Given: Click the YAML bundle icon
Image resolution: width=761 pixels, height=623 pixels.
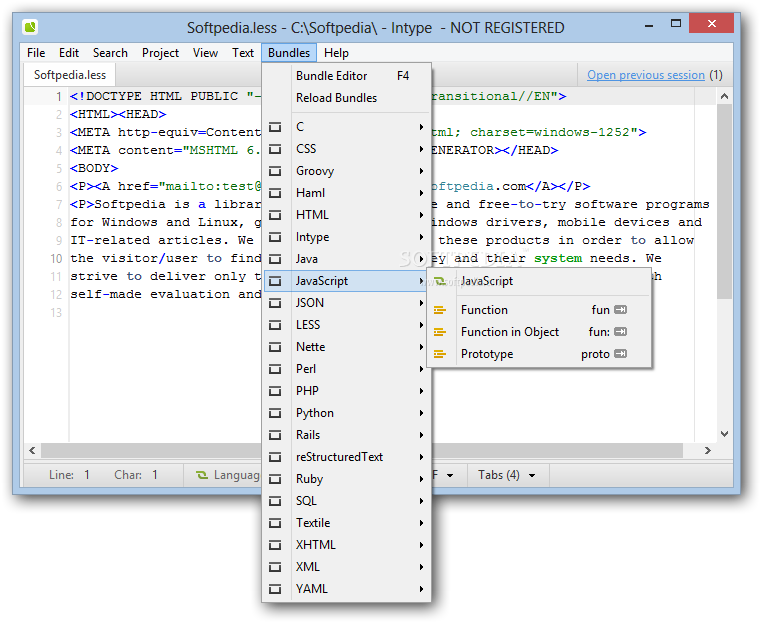Looking at the screenshot, I should [x=275, y=589].
